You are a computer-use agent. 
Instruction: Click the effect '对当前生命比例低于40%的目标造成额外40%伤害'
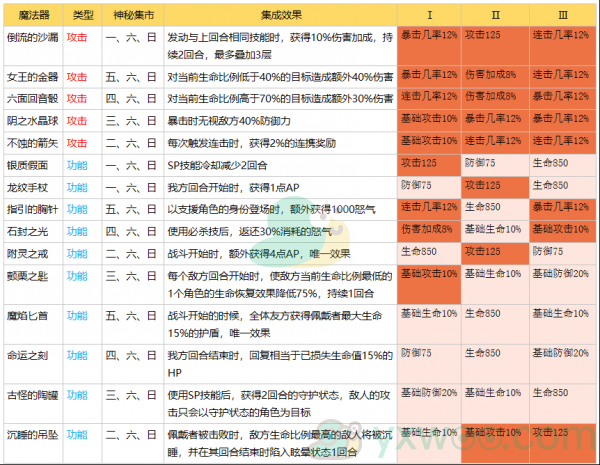[x=280, y=77]
